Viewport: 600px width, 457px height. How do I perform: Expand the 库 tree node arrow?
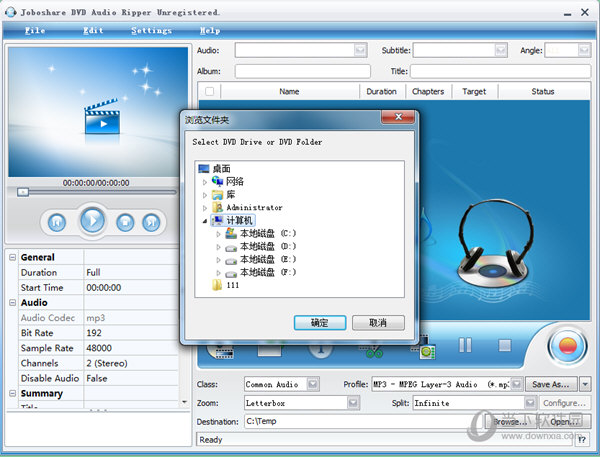[x=205, y=195]
